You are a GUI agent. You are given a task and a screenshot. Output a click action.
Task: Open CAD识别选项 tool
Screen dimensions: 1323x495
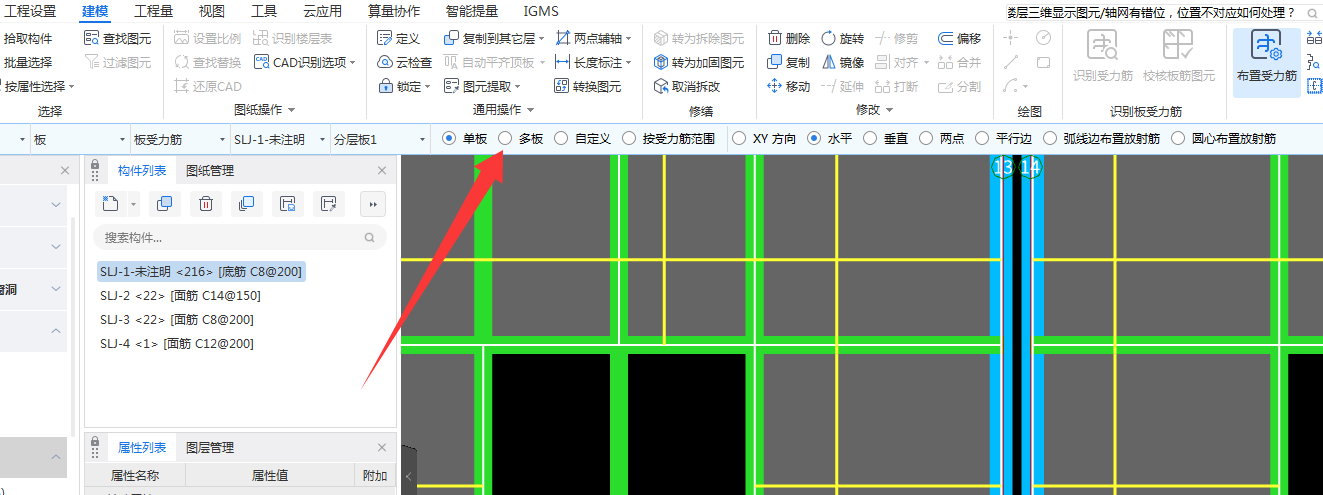306,62
